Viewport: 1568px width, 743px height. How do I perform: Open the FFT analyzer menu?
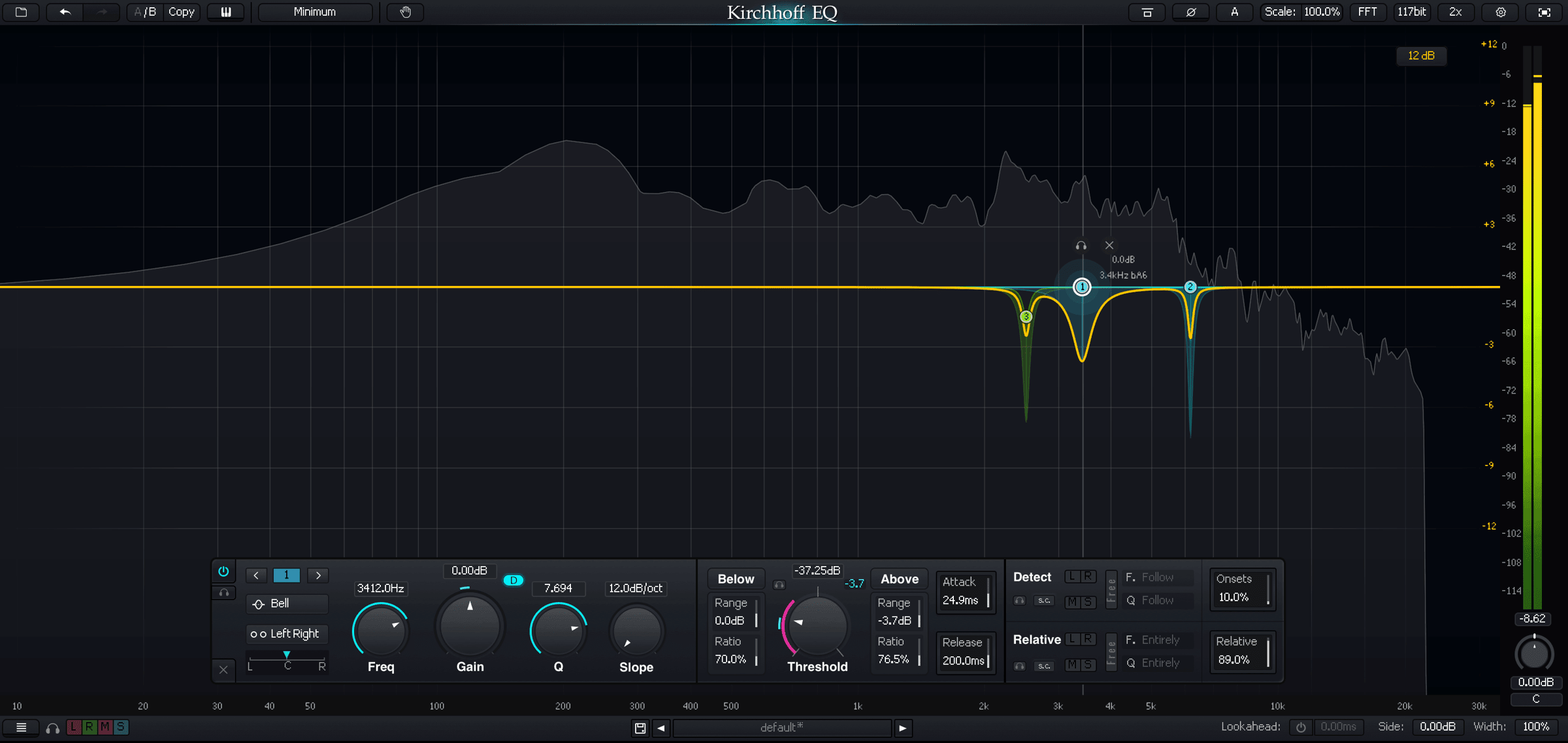click(x=1367, y=12)
